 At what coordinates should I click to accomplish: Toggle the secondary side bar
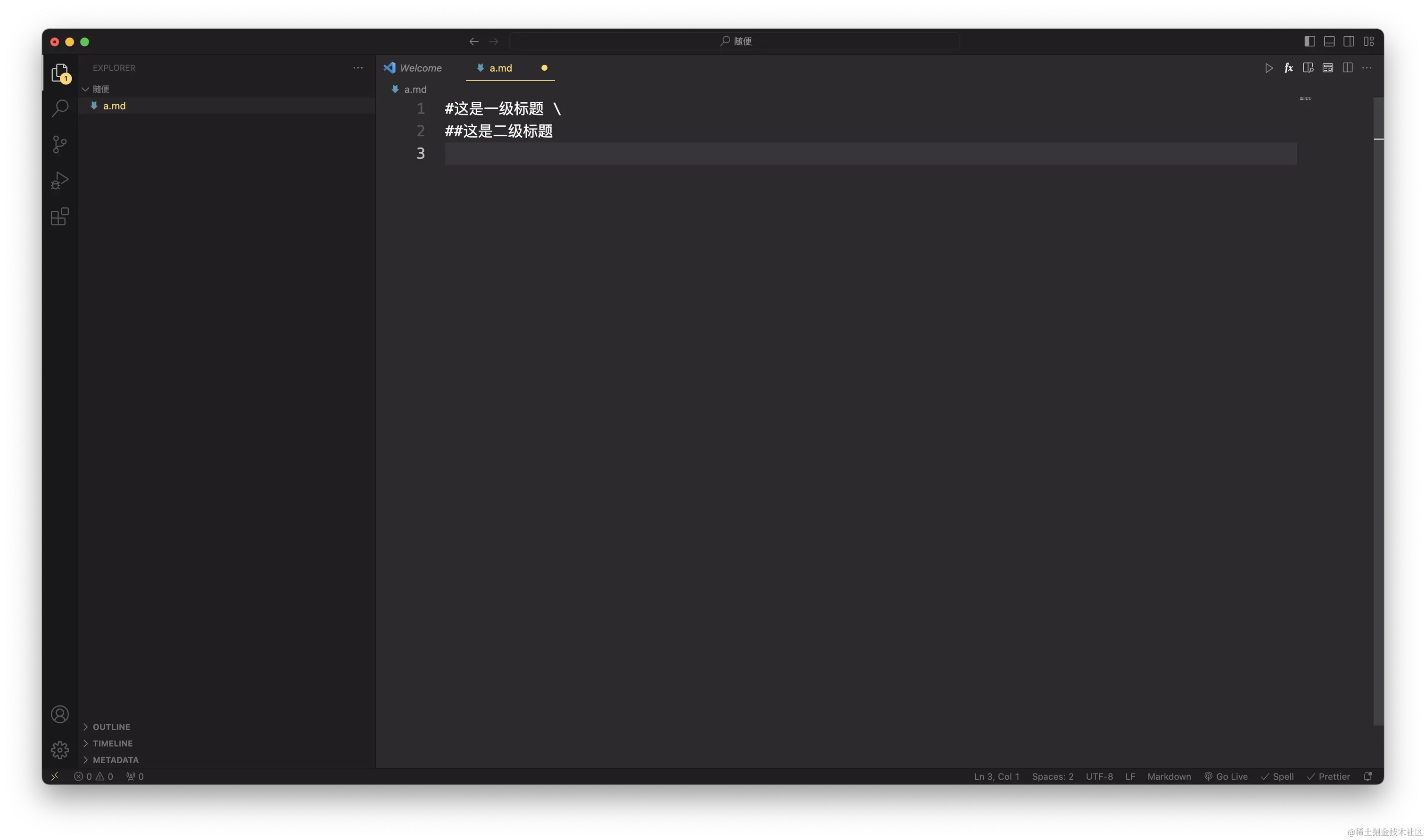point(1349,41)
